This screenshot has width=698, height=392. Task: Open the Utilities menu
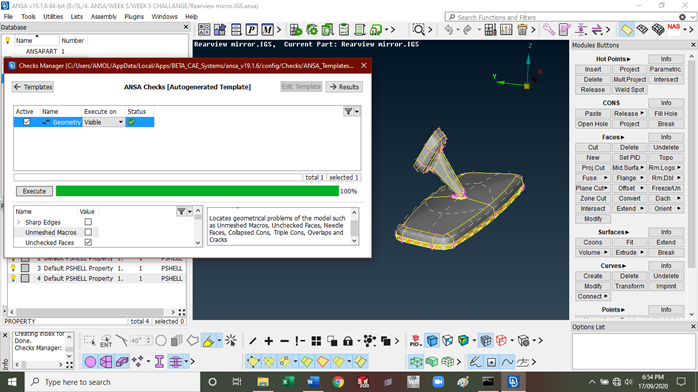click(53, 16)
